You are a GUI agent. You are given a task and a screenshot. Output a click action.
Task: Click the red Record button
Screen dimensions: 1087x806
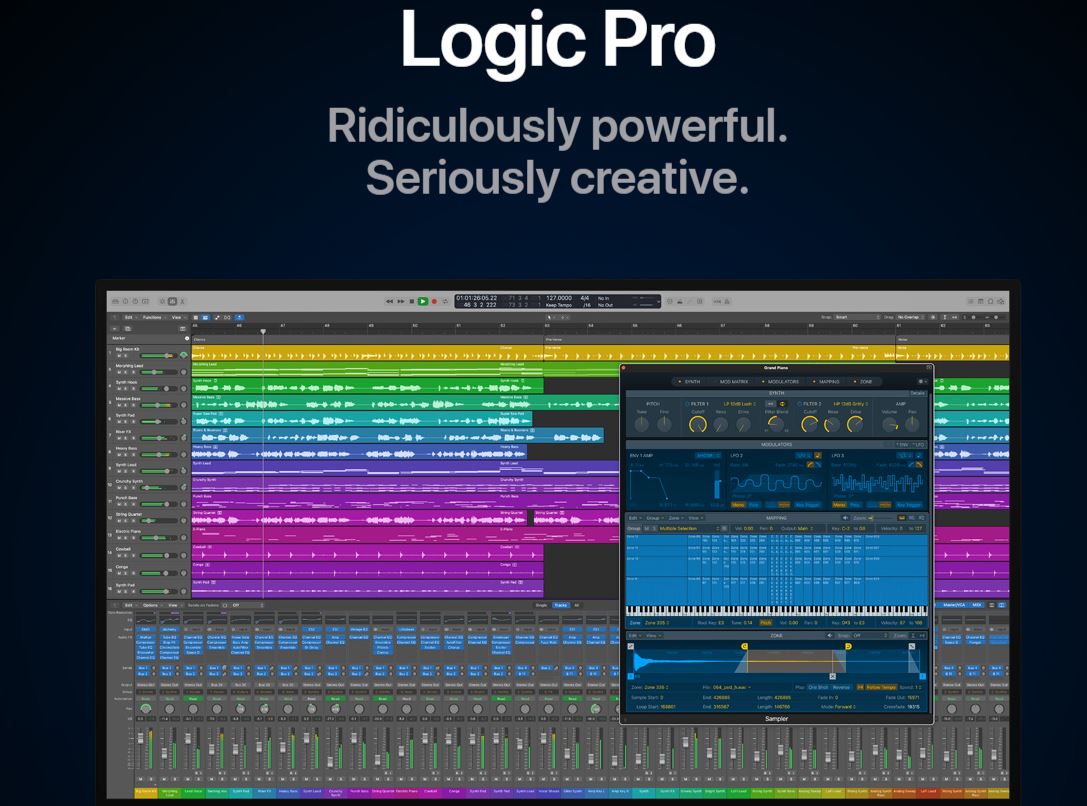click(x=434, y=301)
